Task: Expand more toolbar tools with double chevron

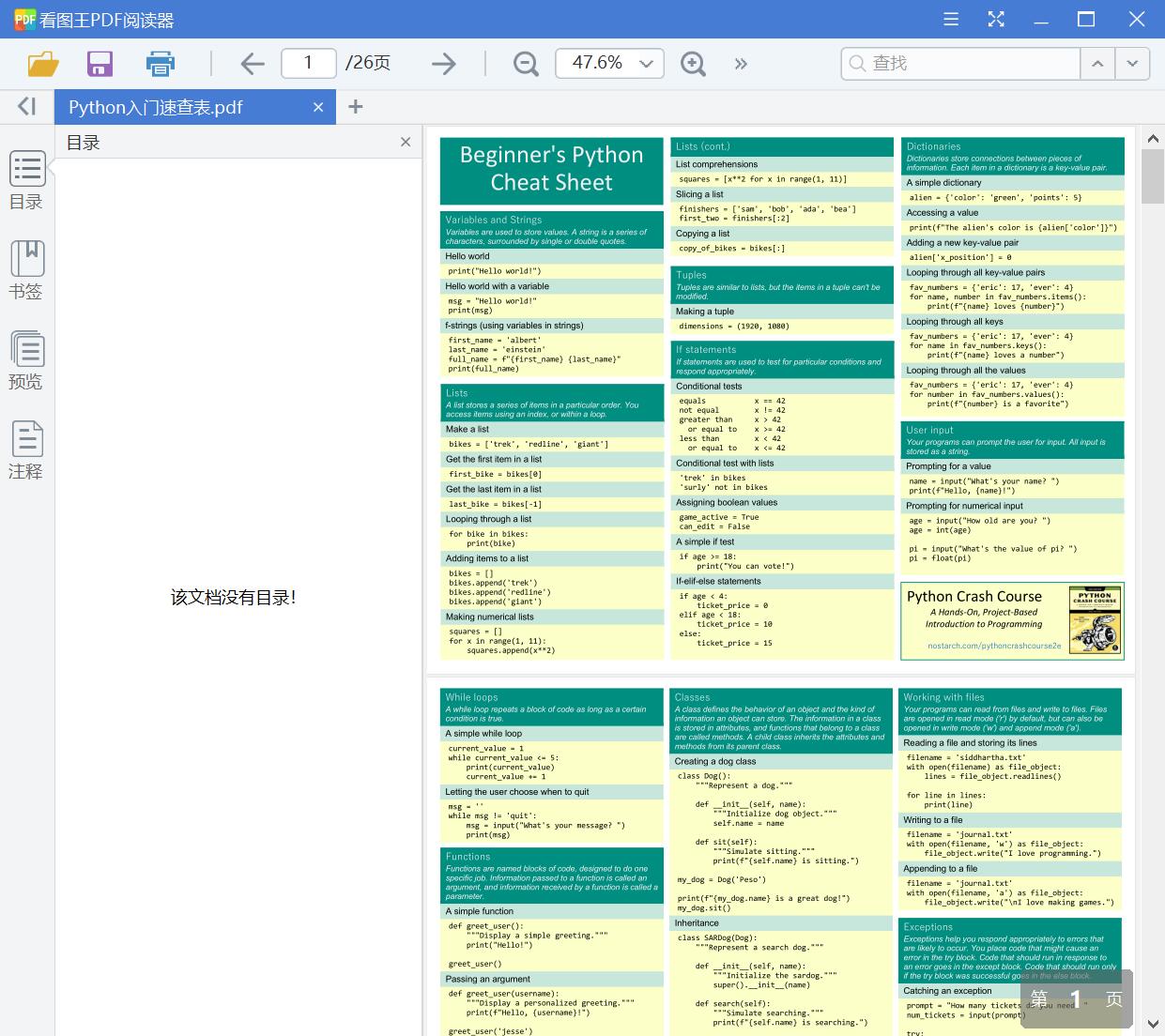Action: click(x=741, y=64)
